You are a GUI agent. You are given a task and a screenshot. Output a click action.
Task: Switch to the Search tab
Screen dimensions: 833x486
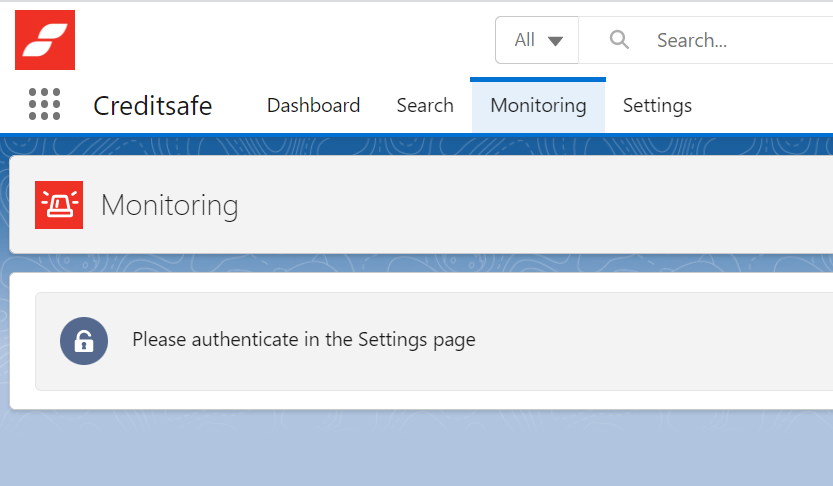425,105
